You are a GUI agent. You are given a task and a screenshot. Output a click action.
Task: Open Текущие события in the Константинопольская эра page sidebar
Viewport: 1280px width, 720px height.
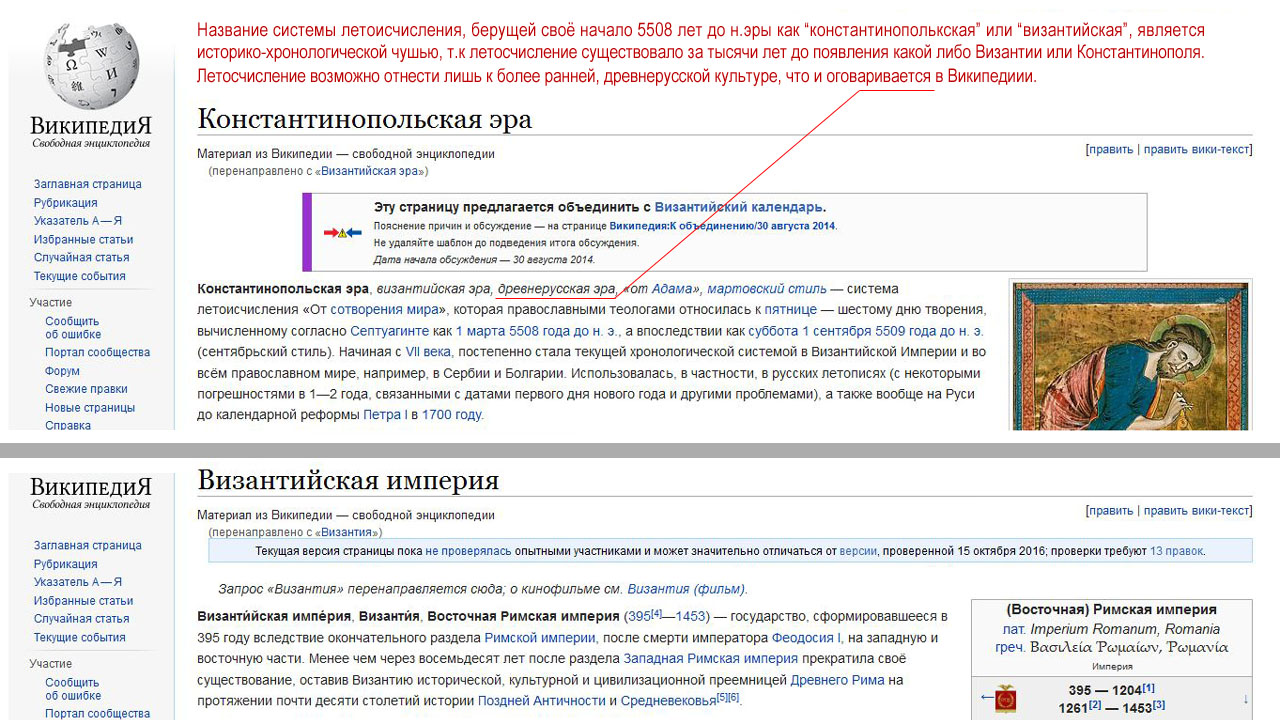point(80,276)
